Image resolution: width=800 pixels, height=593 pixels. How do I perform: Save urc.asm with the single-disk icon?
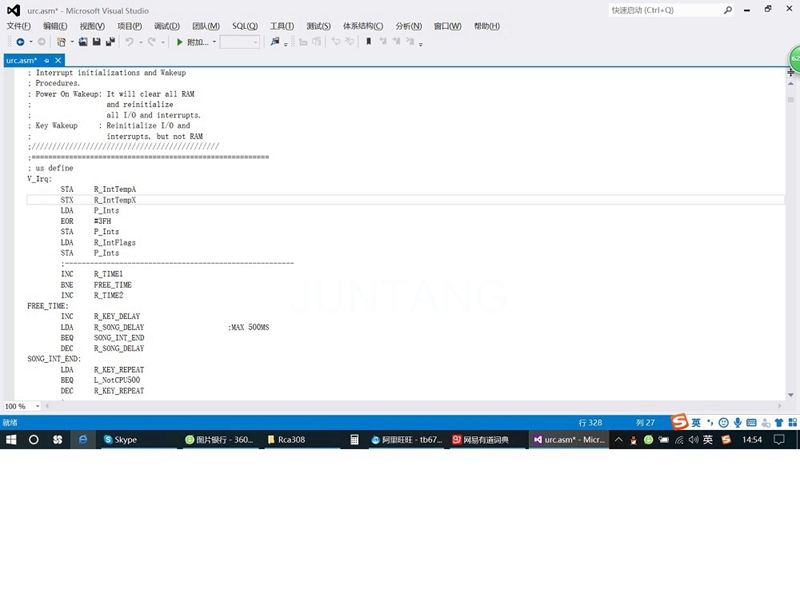click(96, 42)
